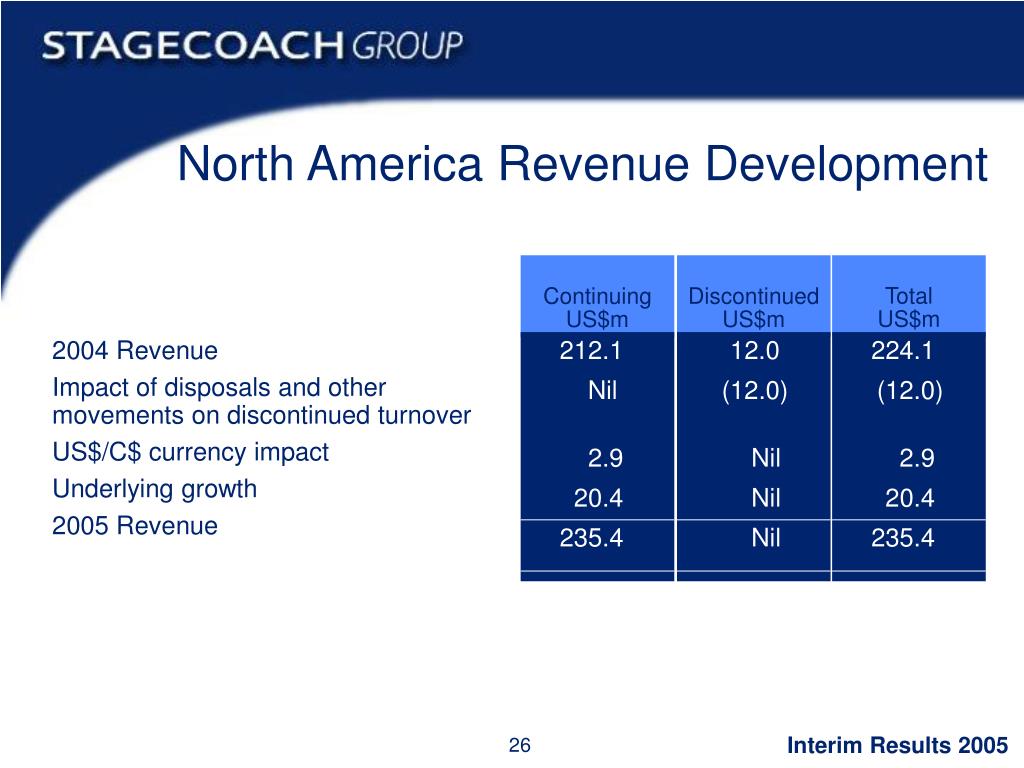Select the Impact of disposals row label
The width and height of the screenshot is (1024, 768).
point(261,401)
